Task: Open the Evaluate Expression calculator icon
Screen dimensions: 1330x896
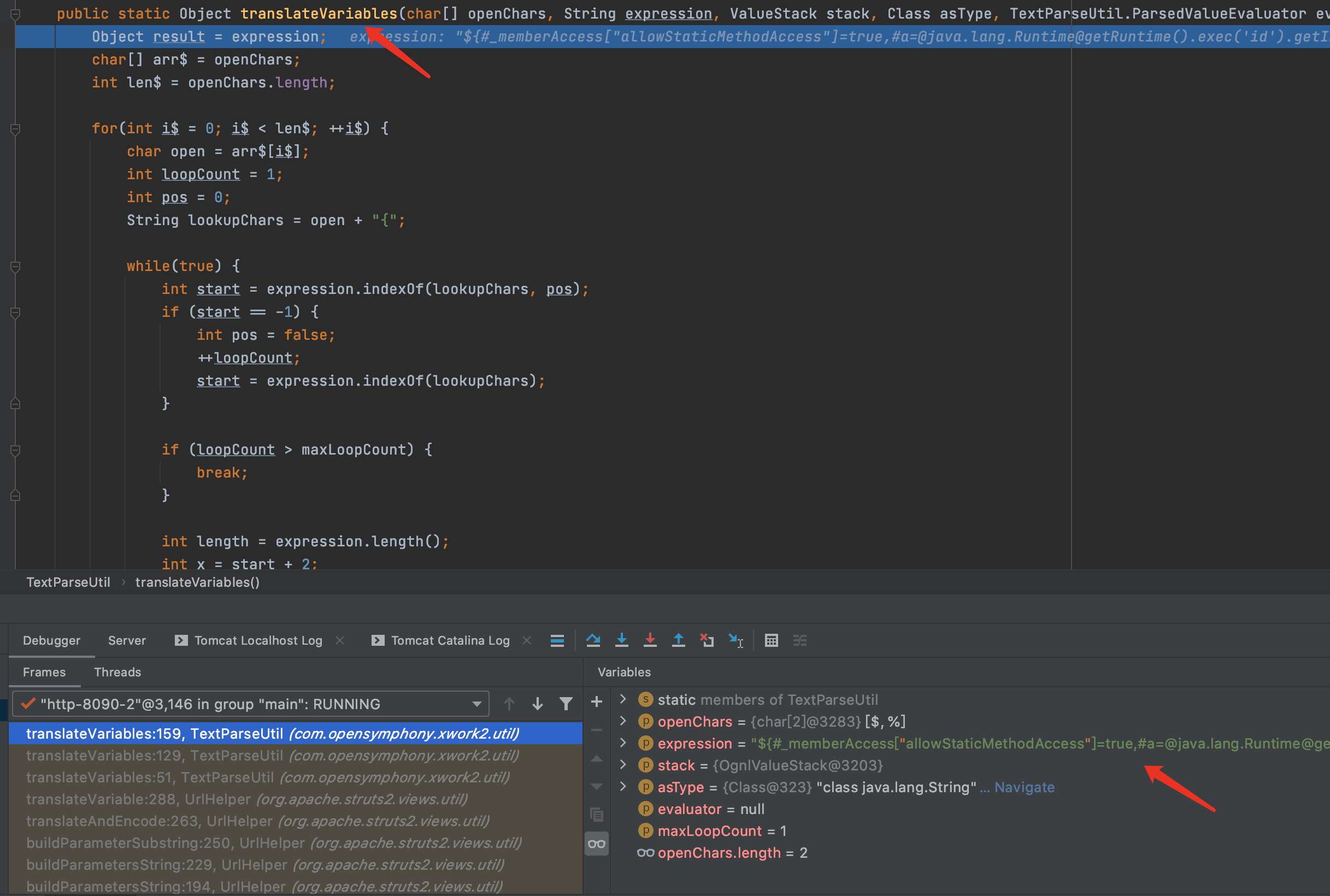Action: (x=772, y=640)
